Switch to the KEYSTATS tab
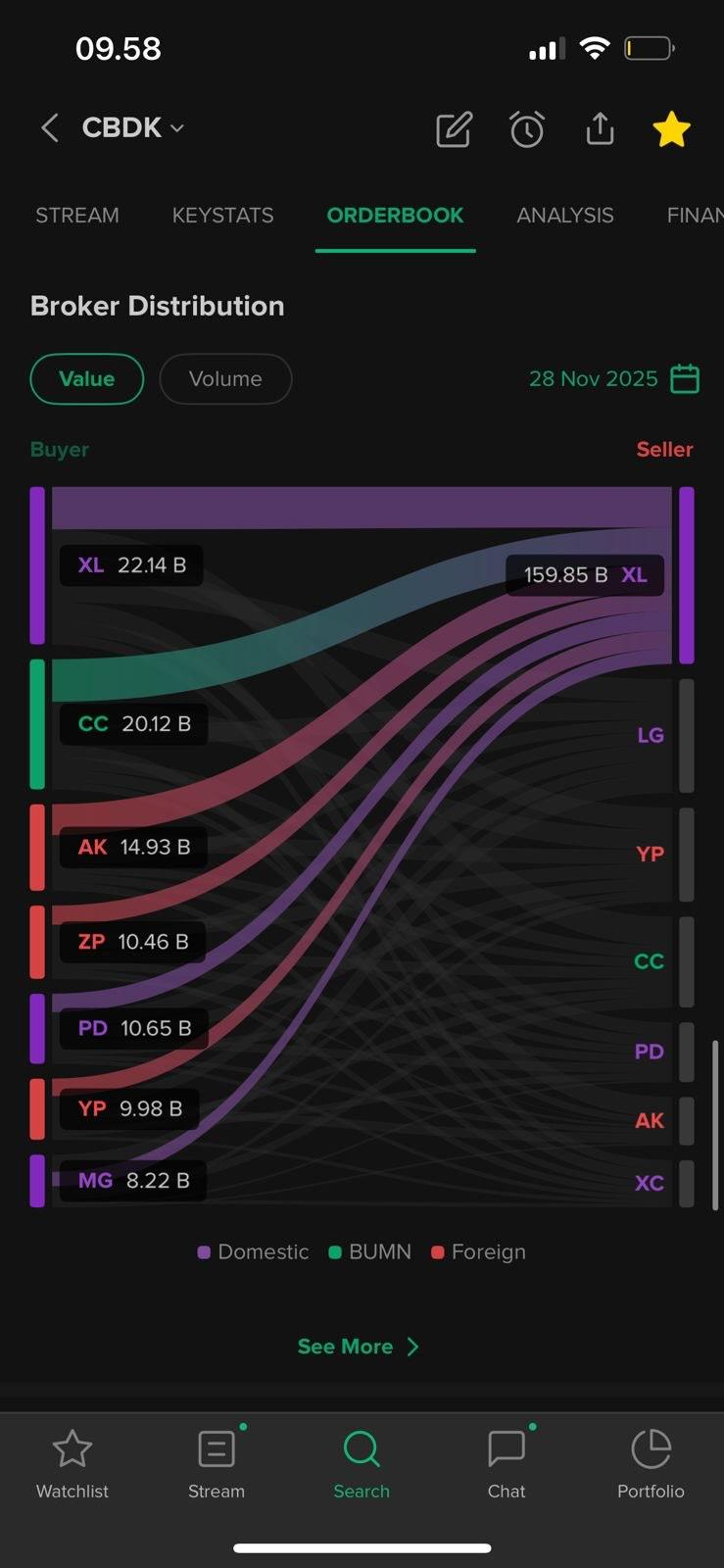This screenshot has height=1568, width=724. tap(222, 216)
